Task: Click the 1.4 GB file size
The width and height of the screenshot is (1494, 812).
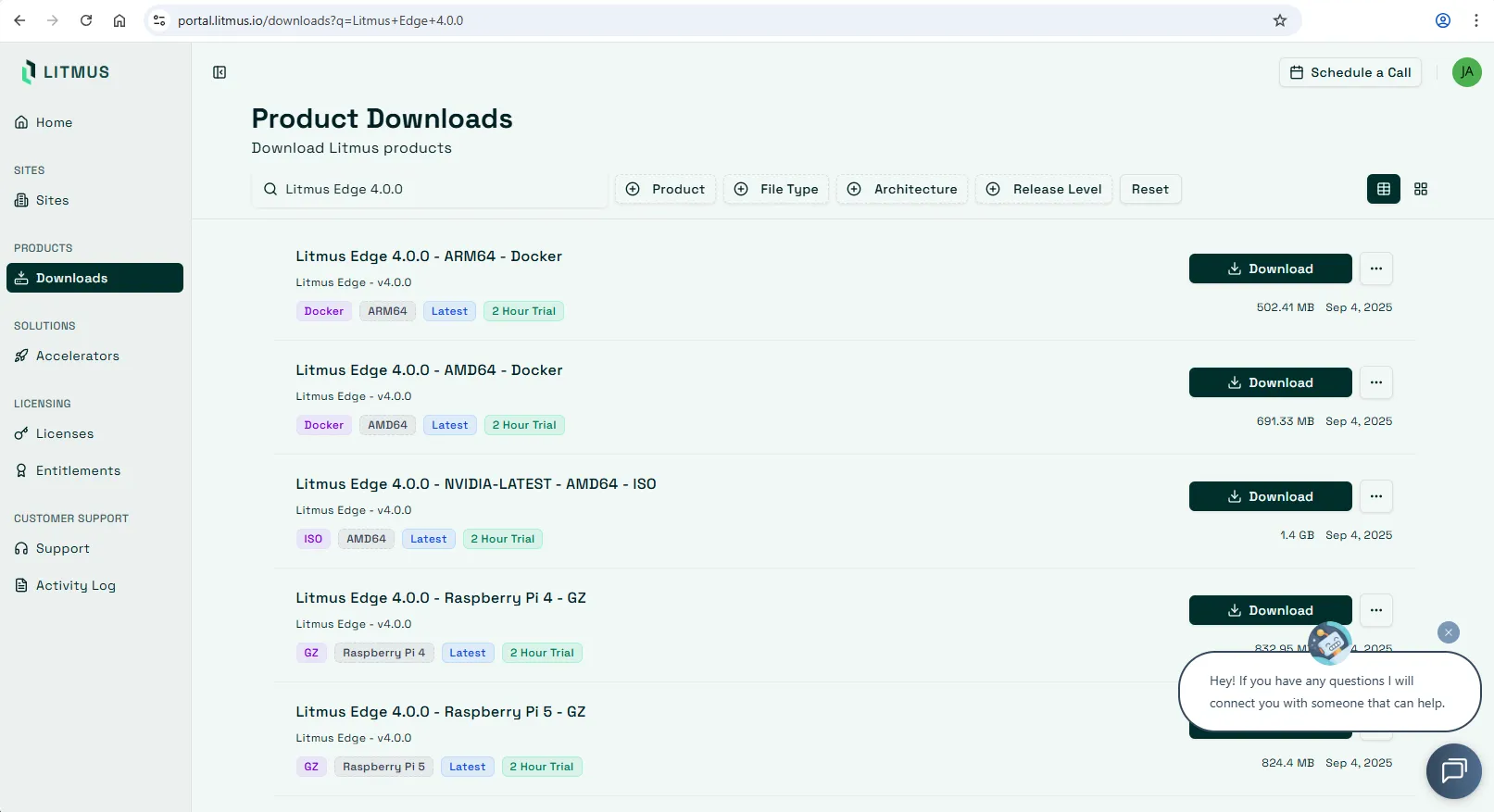Action: pos(1297,535)
